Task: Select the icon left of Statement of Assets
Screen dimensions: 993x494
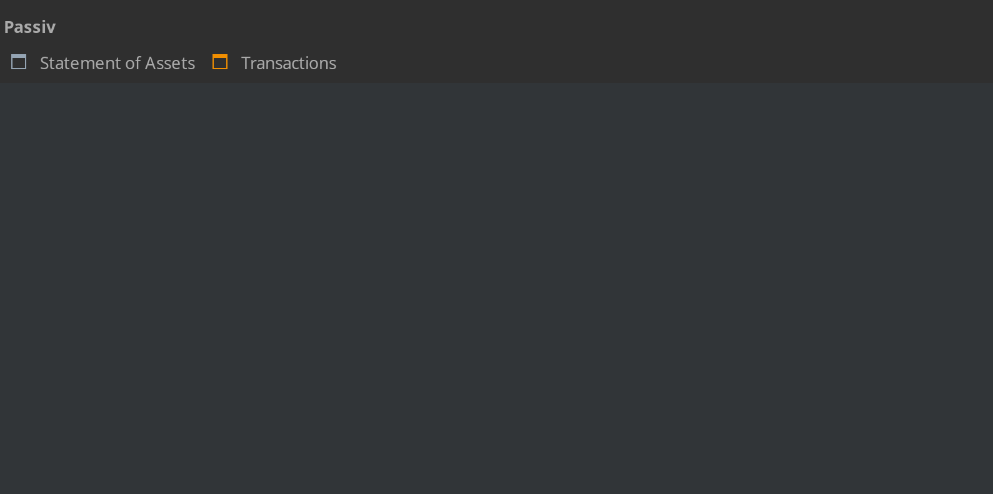Action: [19, 62]
